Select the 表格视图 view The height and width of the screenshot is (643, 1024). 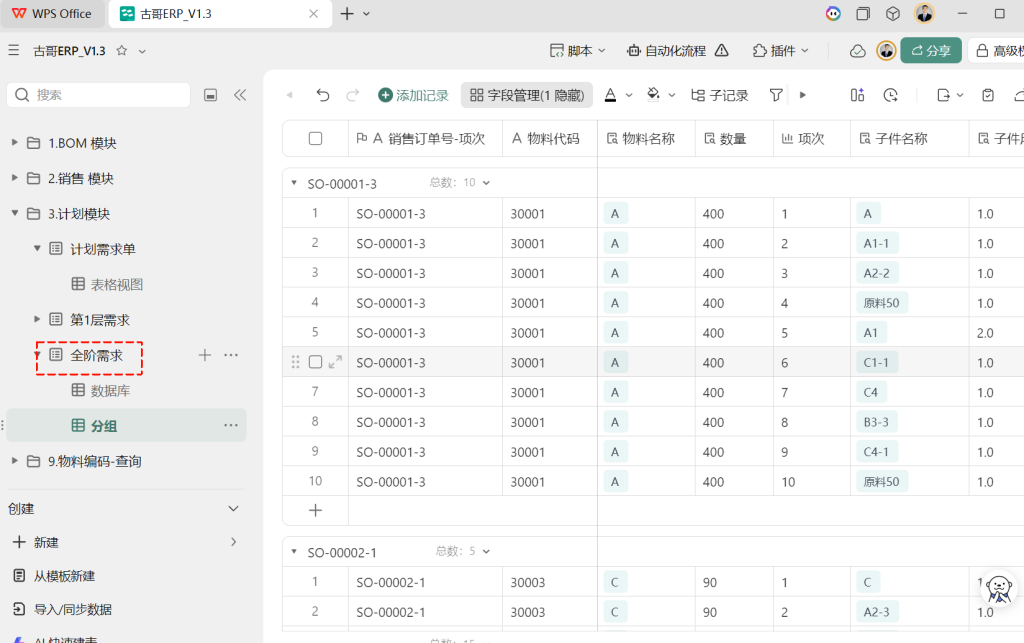click(x=117, y=284)
